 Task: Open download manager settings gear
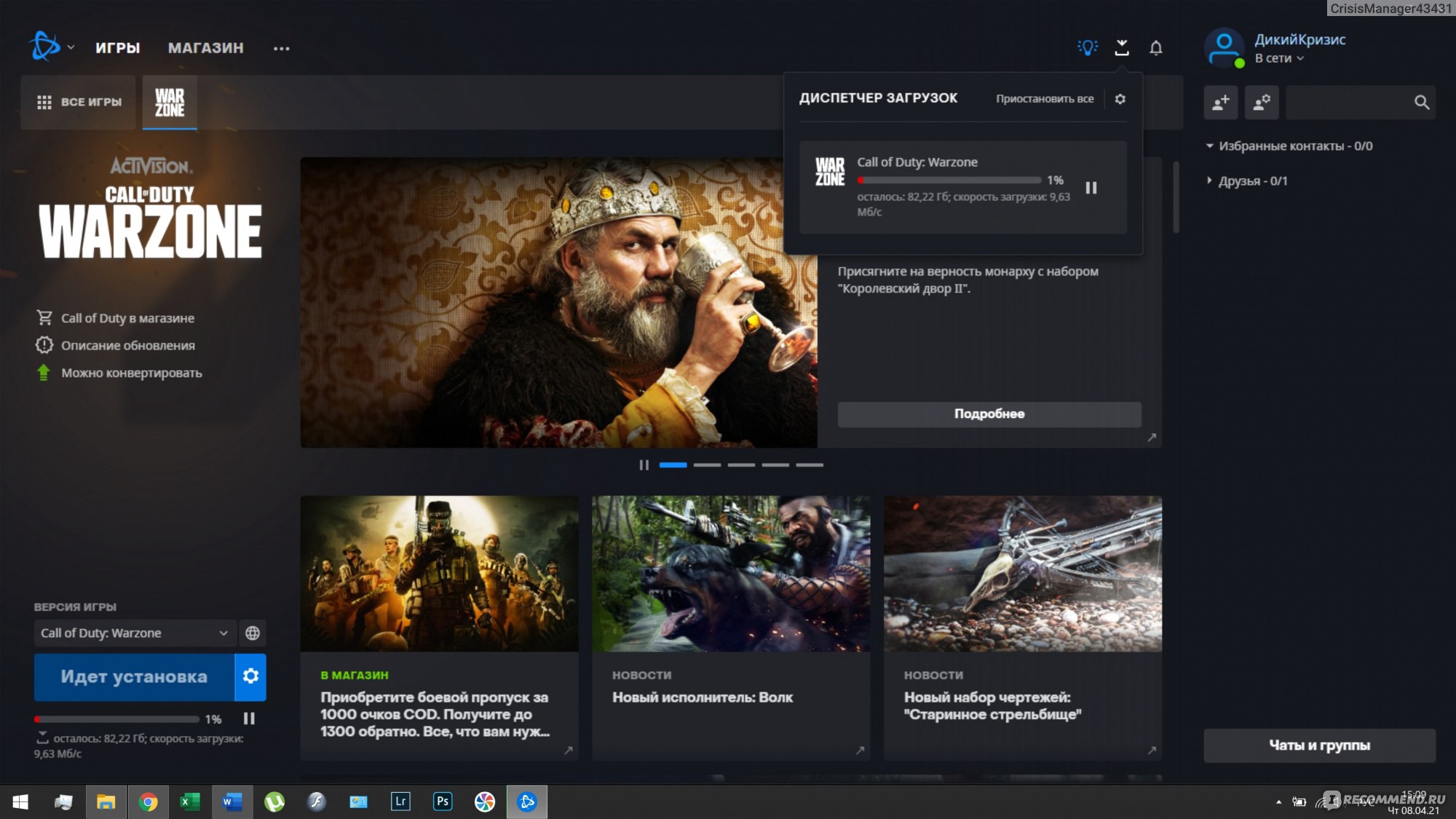1120,98
